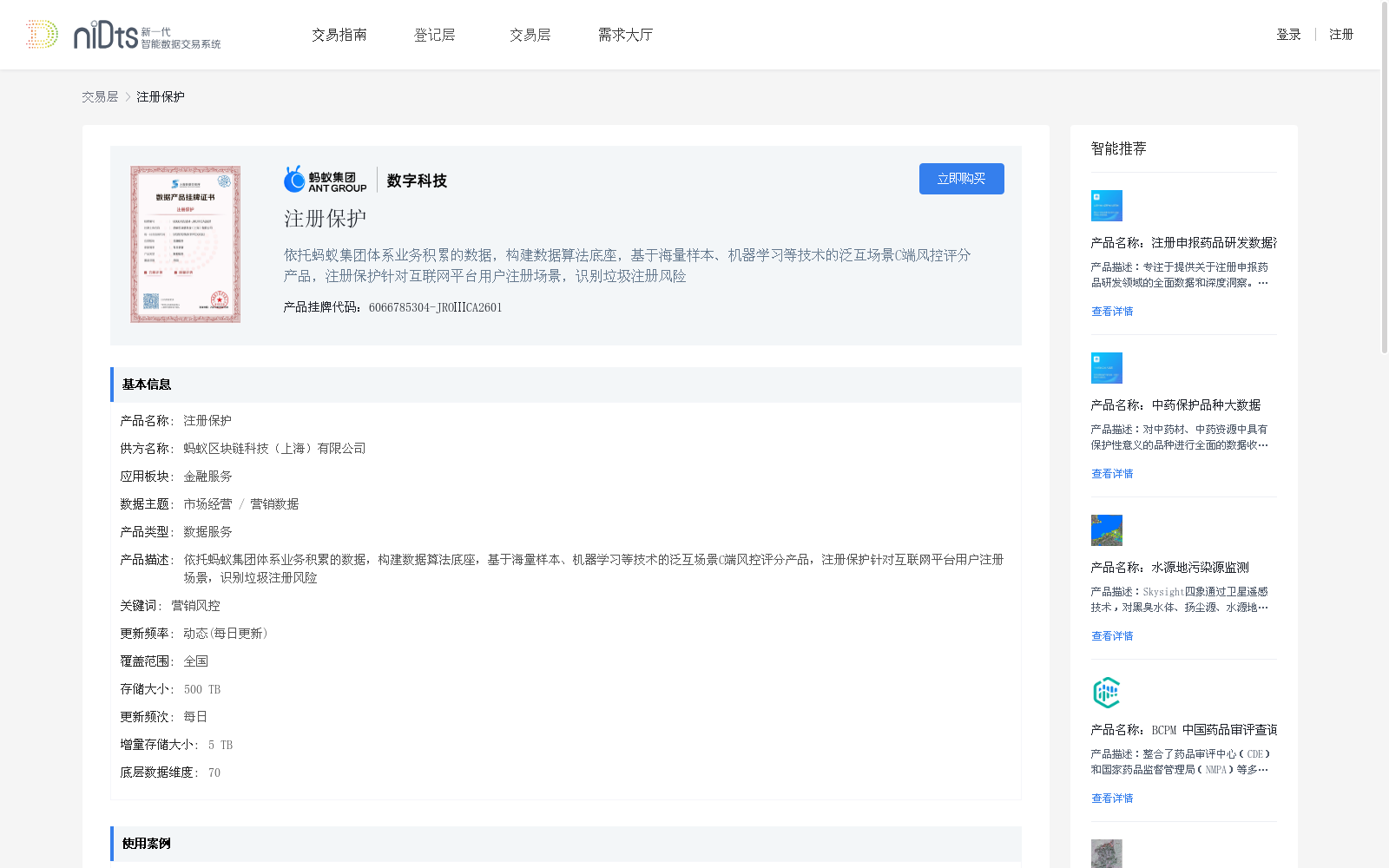Open the BCPM 中国药品审评查询 product title
Screen dimensions: 1389x868
coord(1184,730)
